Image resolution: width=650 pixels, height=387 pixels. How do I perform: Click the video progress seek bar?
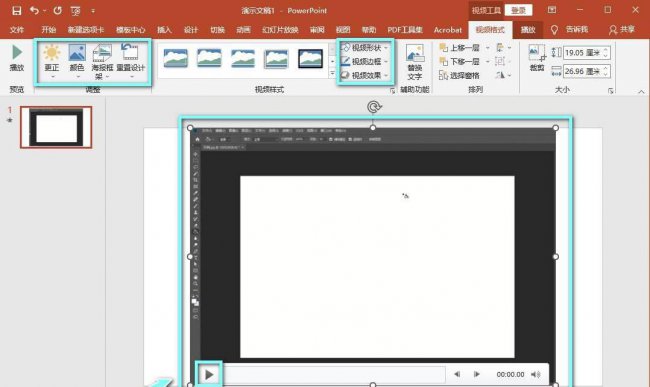(x=334, y=375)
